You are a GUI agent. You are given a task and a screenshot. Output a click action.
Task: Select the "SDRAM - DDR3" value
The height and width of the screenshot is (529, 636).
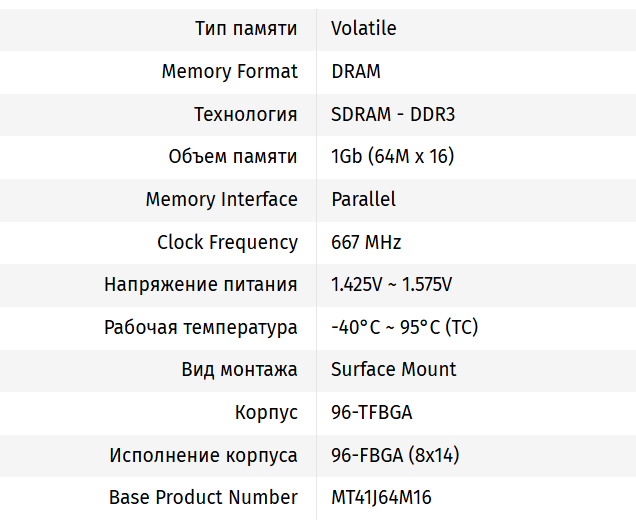coord(393,114)
